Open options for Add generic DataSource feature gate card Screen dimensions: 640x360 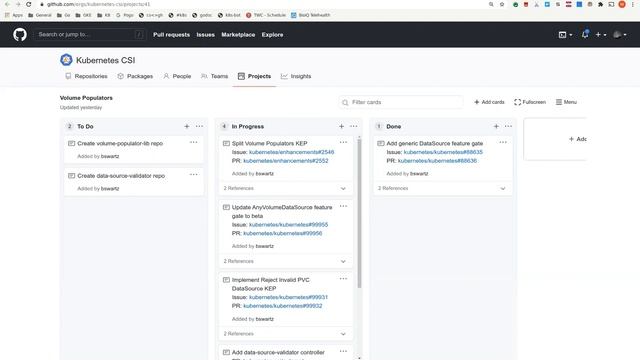pos(503,142)
